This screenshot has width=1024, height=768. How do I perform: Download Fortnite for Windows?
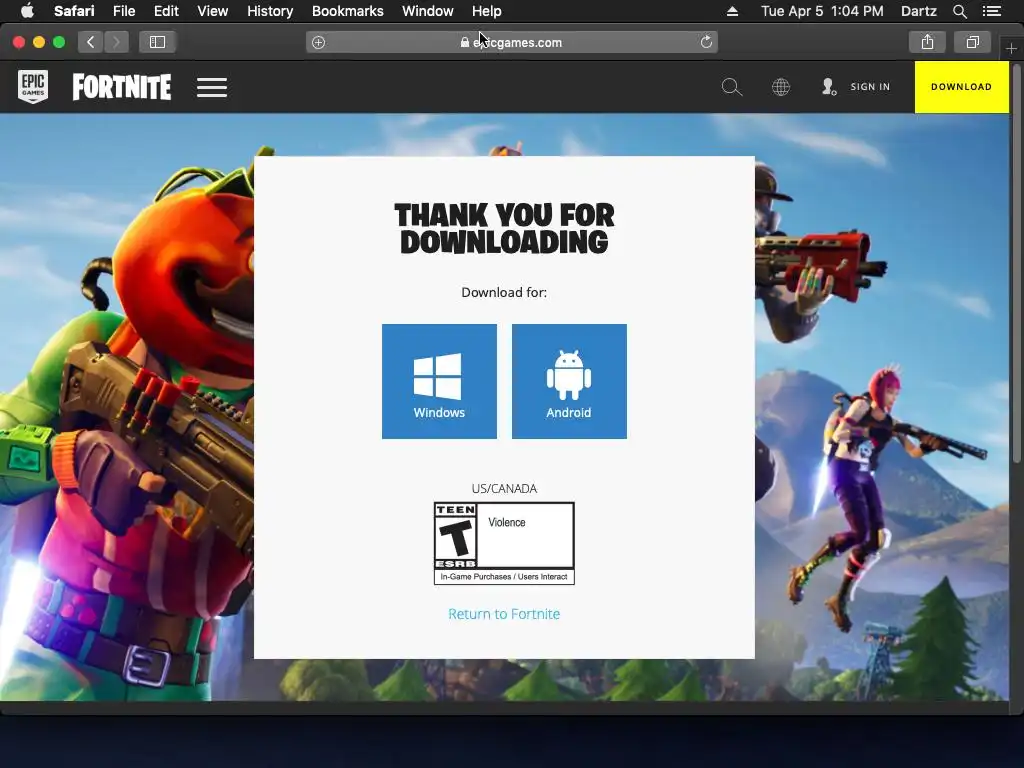439,381
